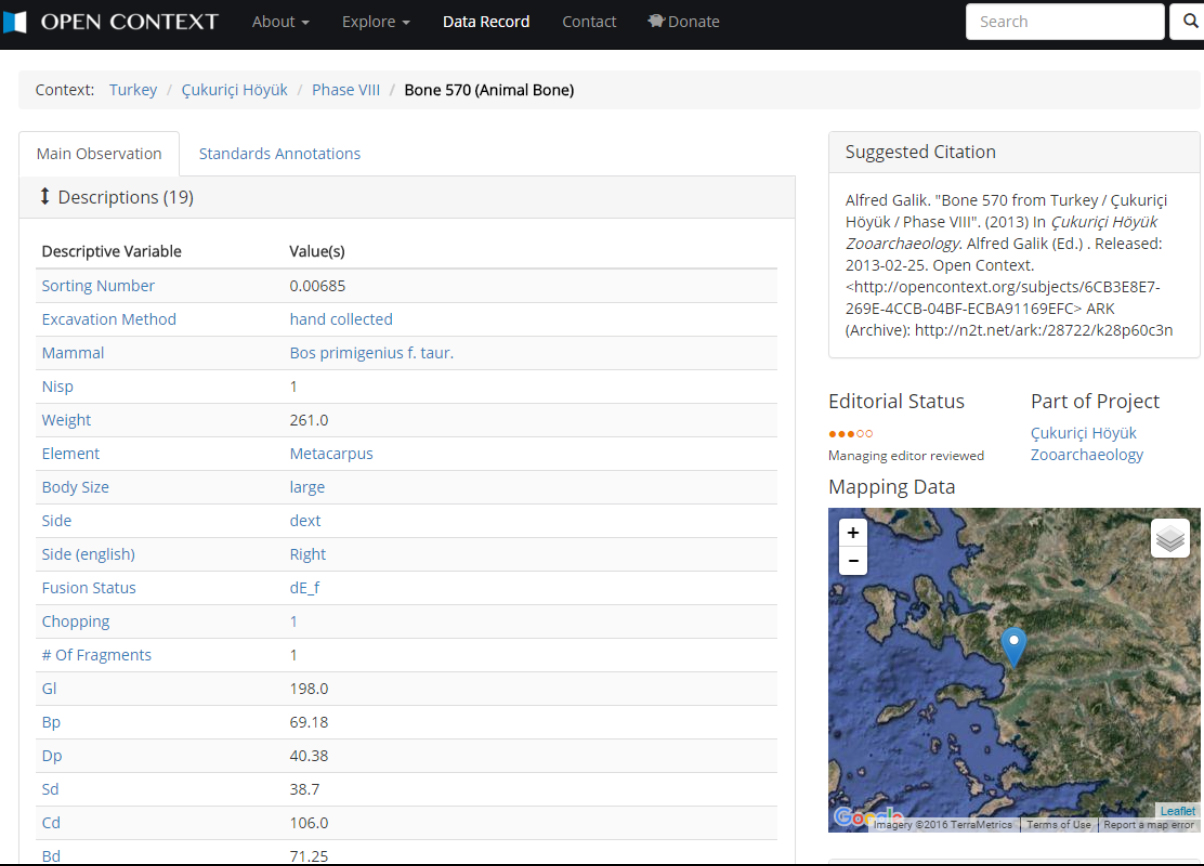Open the Phase VIII context link
1204x866 pixels.
[x=346, y=90]
